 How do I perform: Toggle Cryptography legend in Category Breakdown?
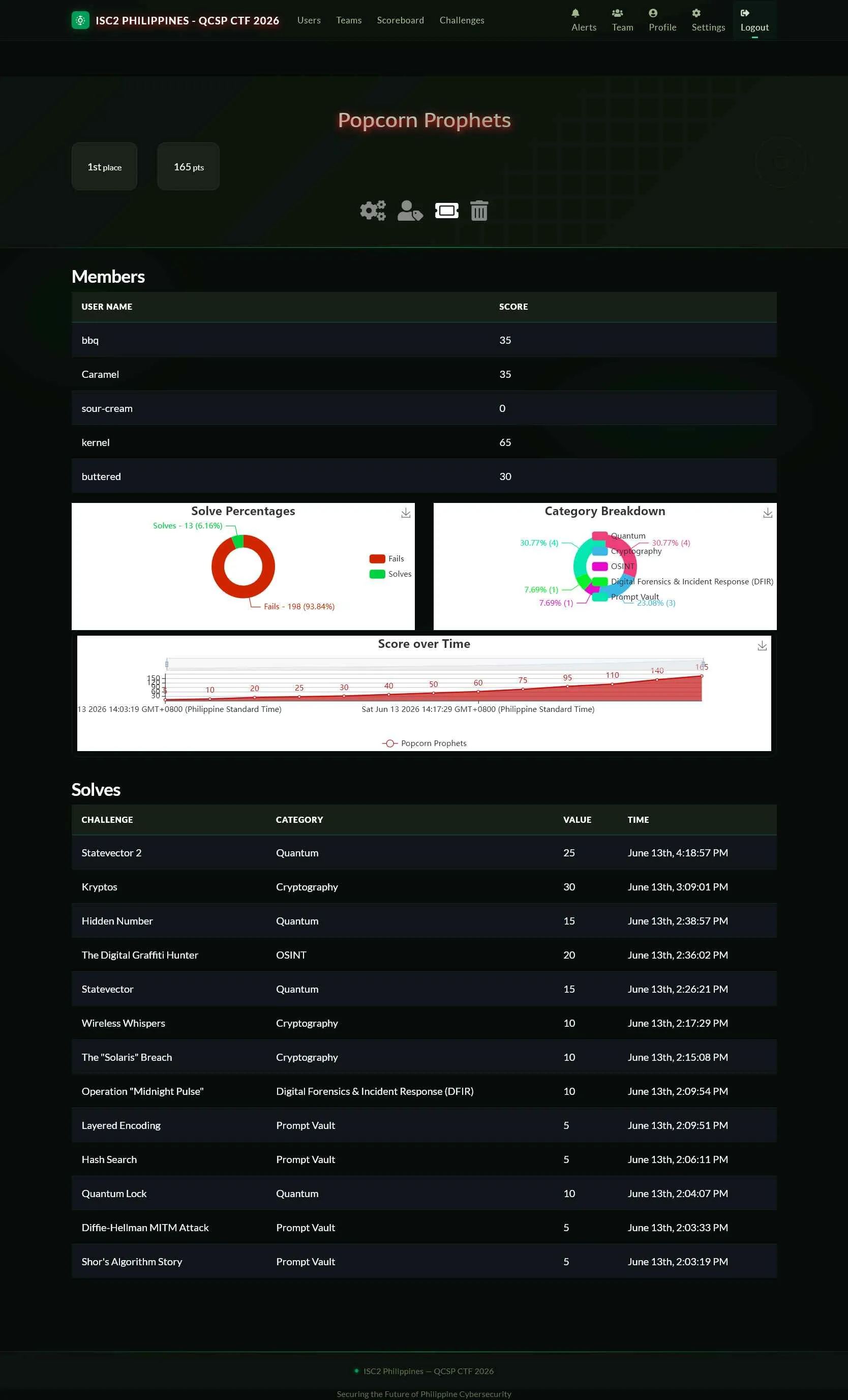tap(626, 551)
